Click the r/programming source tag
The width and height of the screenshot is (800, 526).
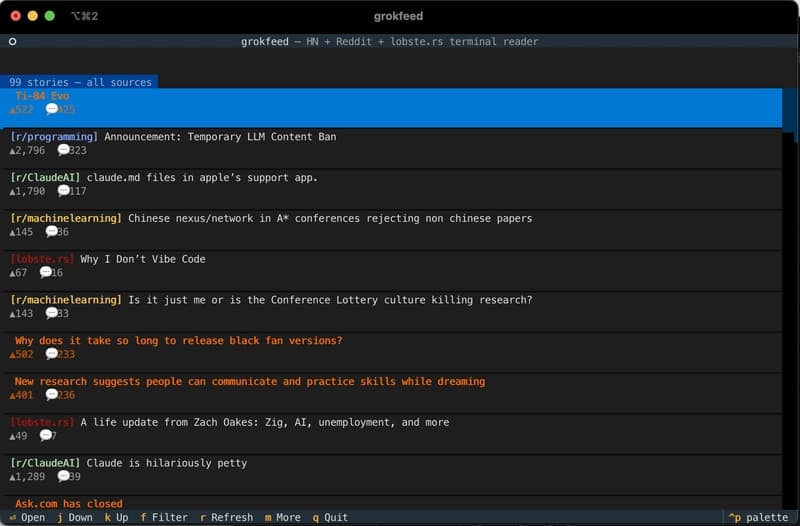point(54,137)
